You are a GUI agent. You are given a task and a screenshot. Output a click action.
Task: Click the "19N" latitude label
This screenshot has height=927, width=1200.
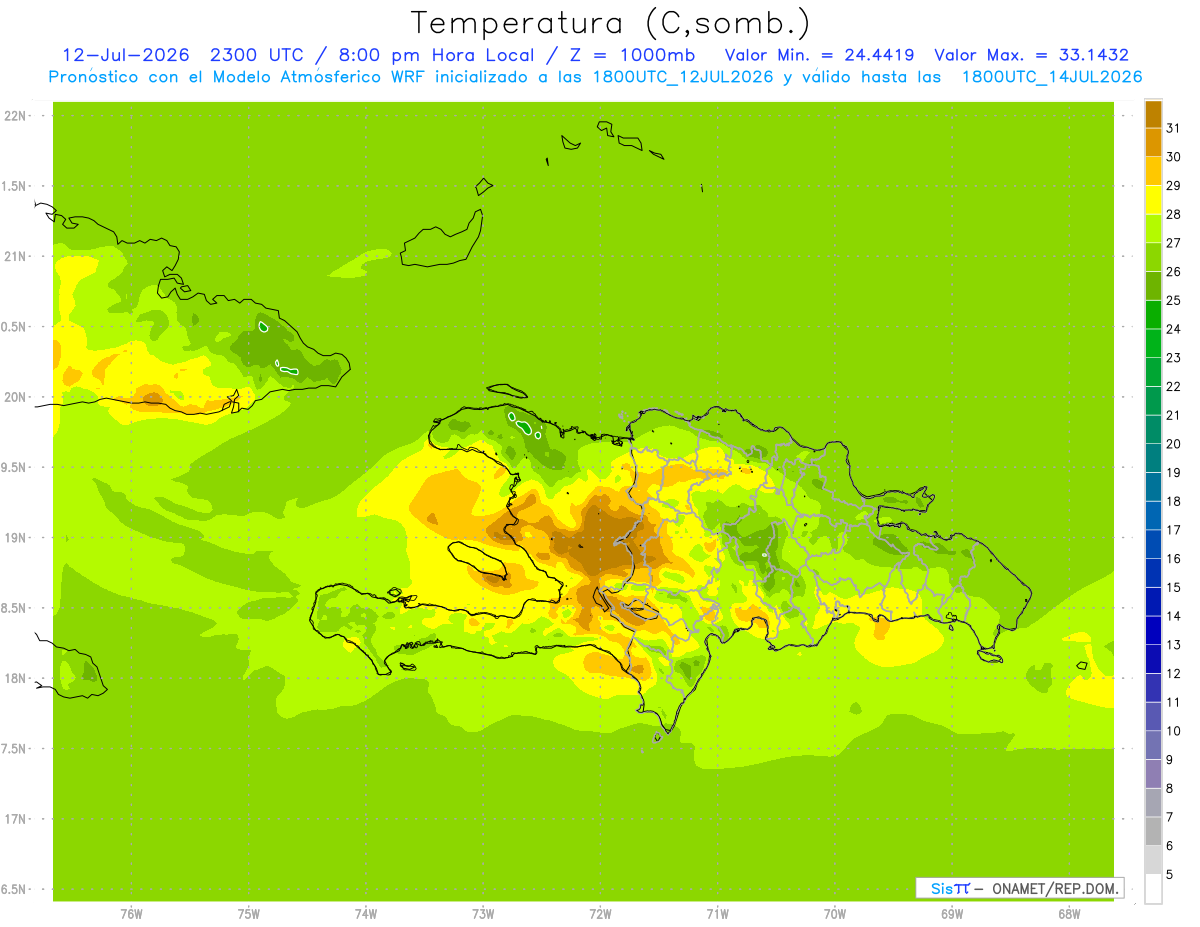click(x=16, y=538)
